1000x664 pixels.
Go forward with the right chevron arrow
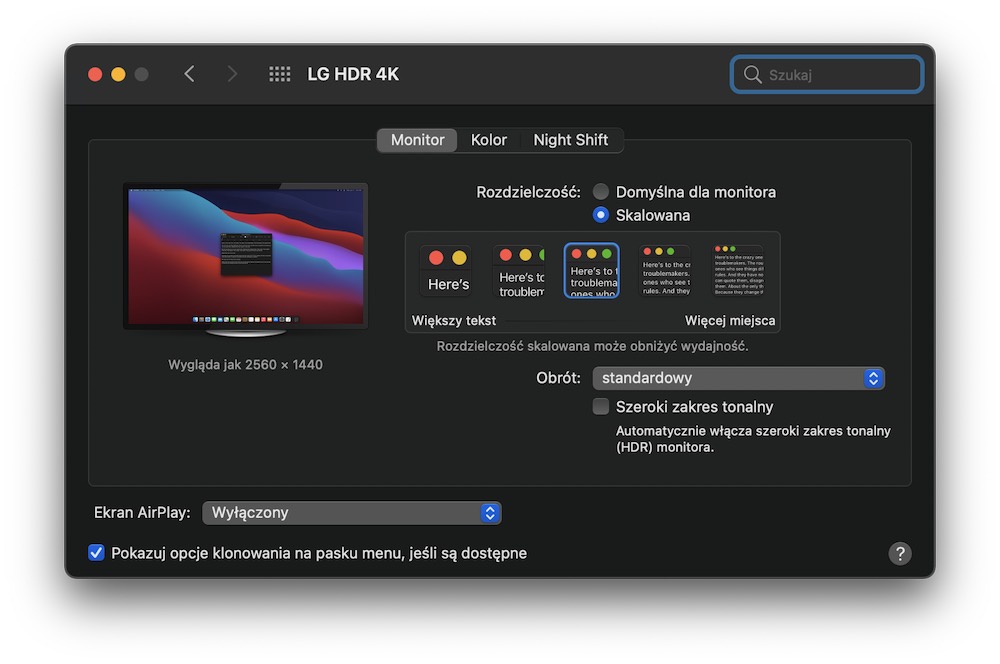click(232, 74)
